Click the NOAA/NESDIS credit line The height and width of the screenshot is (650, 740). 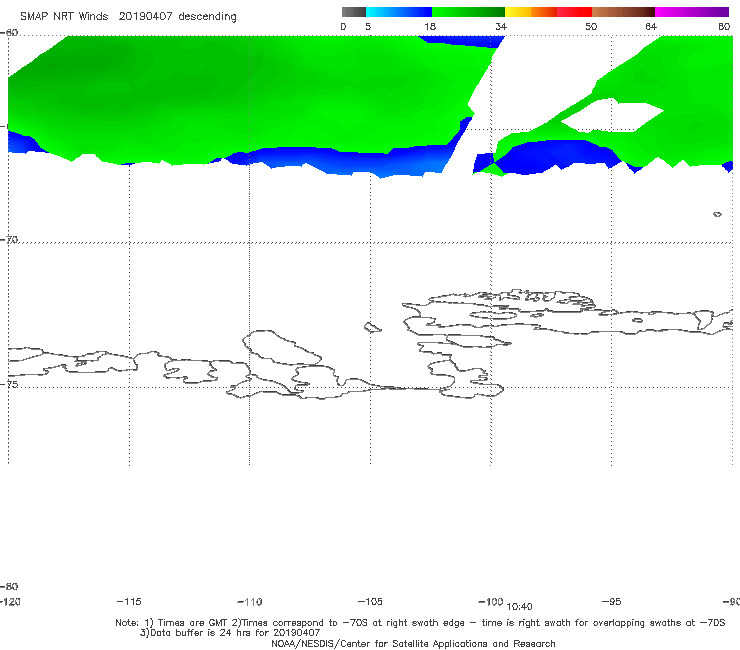413,643
